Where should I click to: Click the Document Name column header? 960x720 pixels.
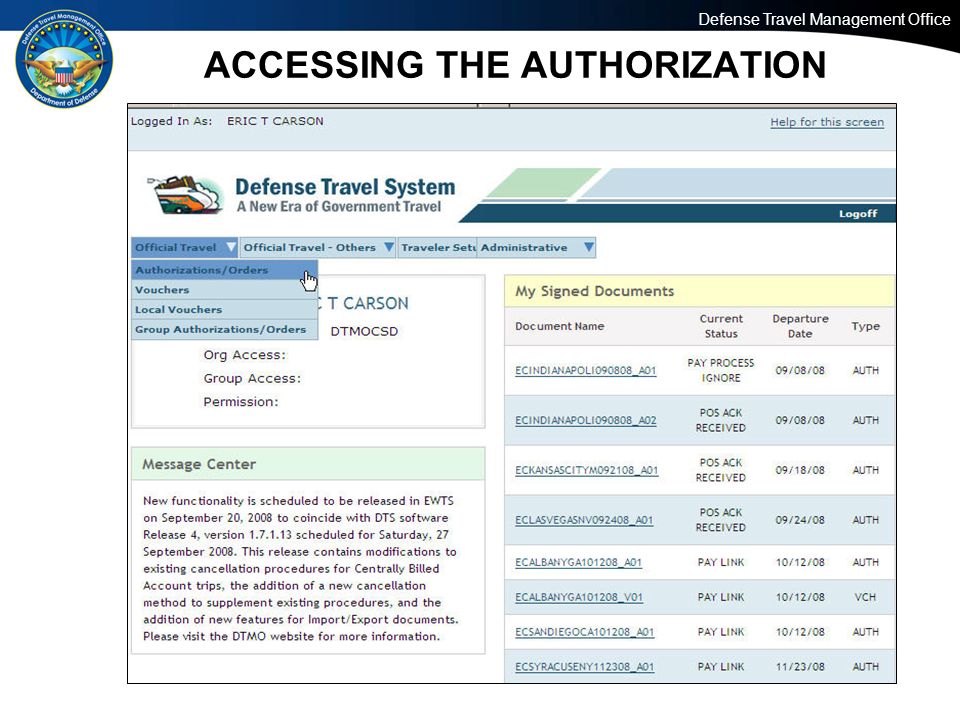(x=560, y=326)
